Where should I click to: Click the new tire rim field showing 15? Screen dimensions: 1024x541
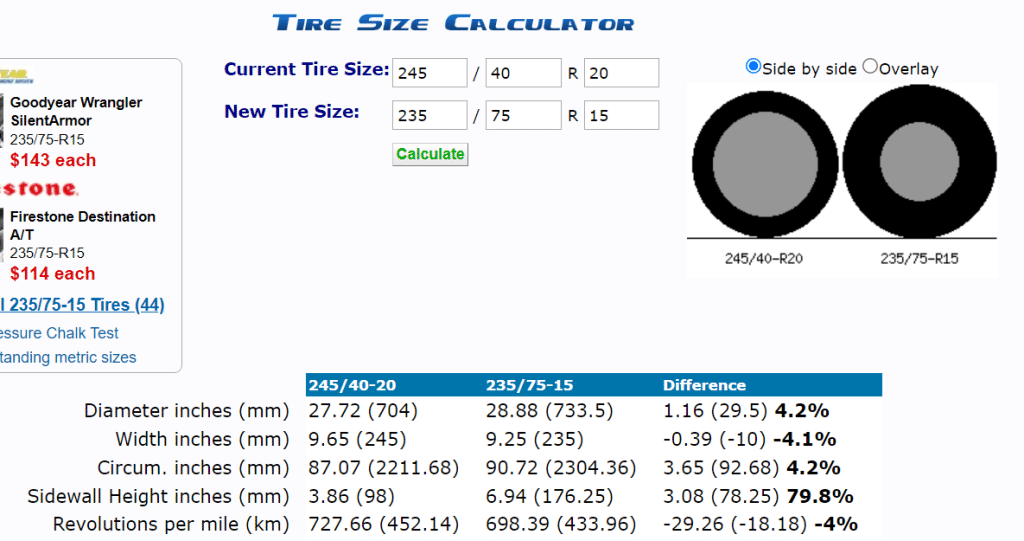(620, 115)
